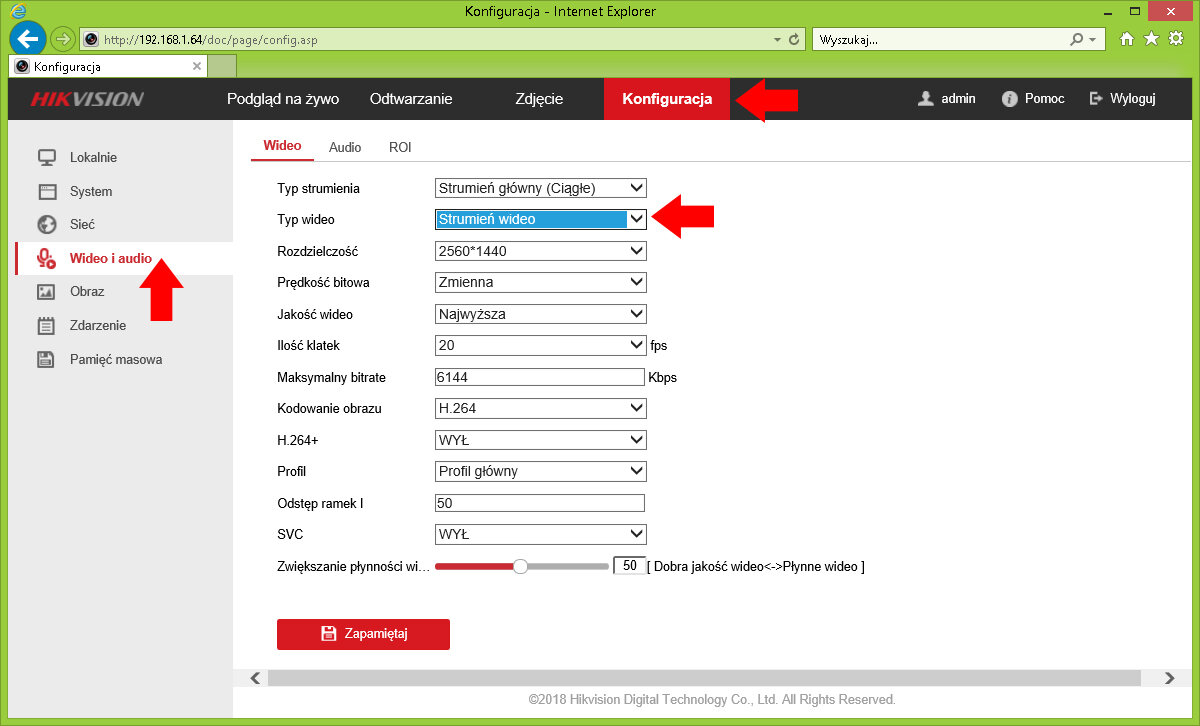This screenshot has height=726, width=1200.
Task: Click the video smoothness slider handle
Action: (520, 566)
